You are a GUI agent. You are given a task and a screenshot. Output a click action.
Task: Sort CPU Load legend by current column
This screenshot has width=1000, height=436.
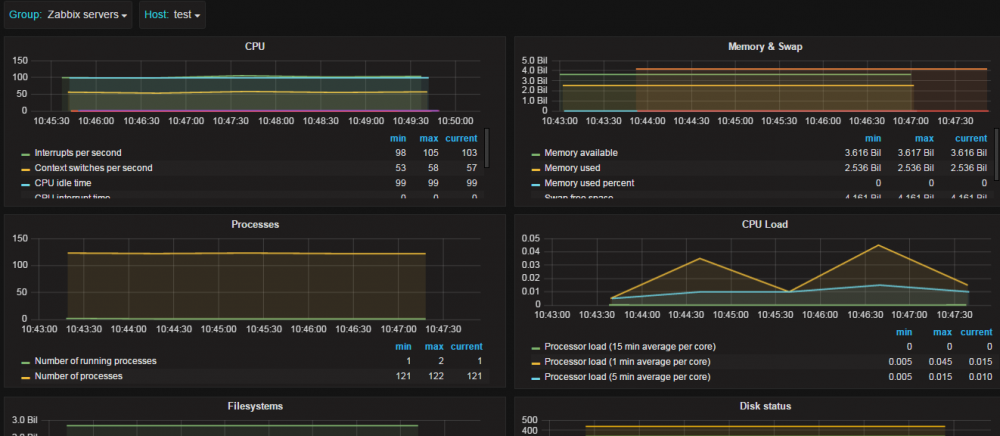(976, 332)
